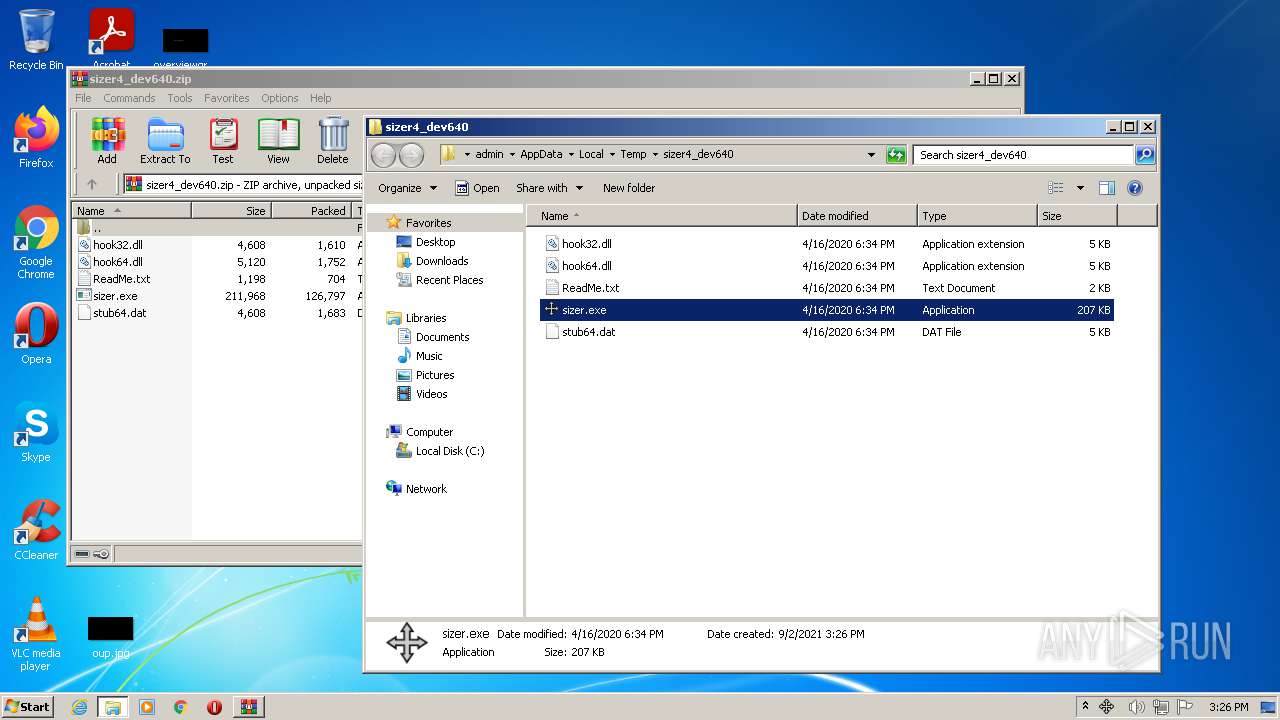Click Explorer Back navigation button
This screenshot has width=1280, height=720.
click(x=383, y=155)
